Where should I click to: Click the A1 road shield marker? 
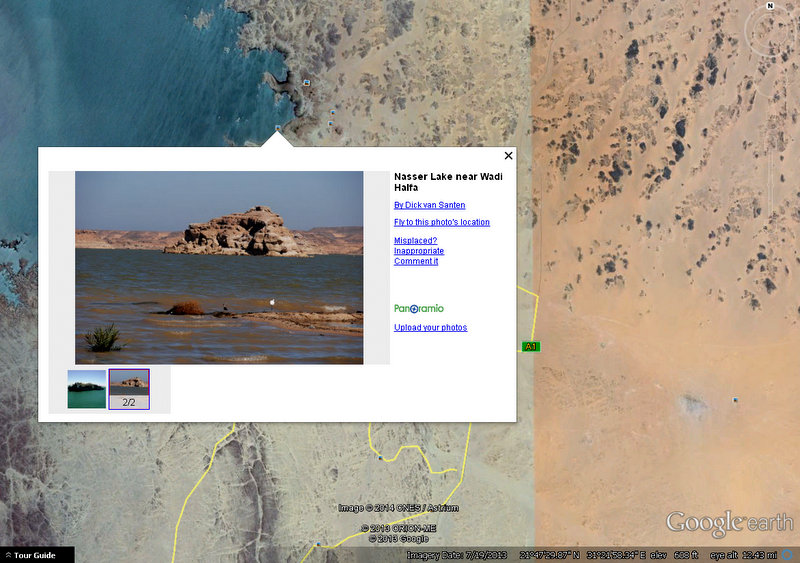[x=531, y=347]
